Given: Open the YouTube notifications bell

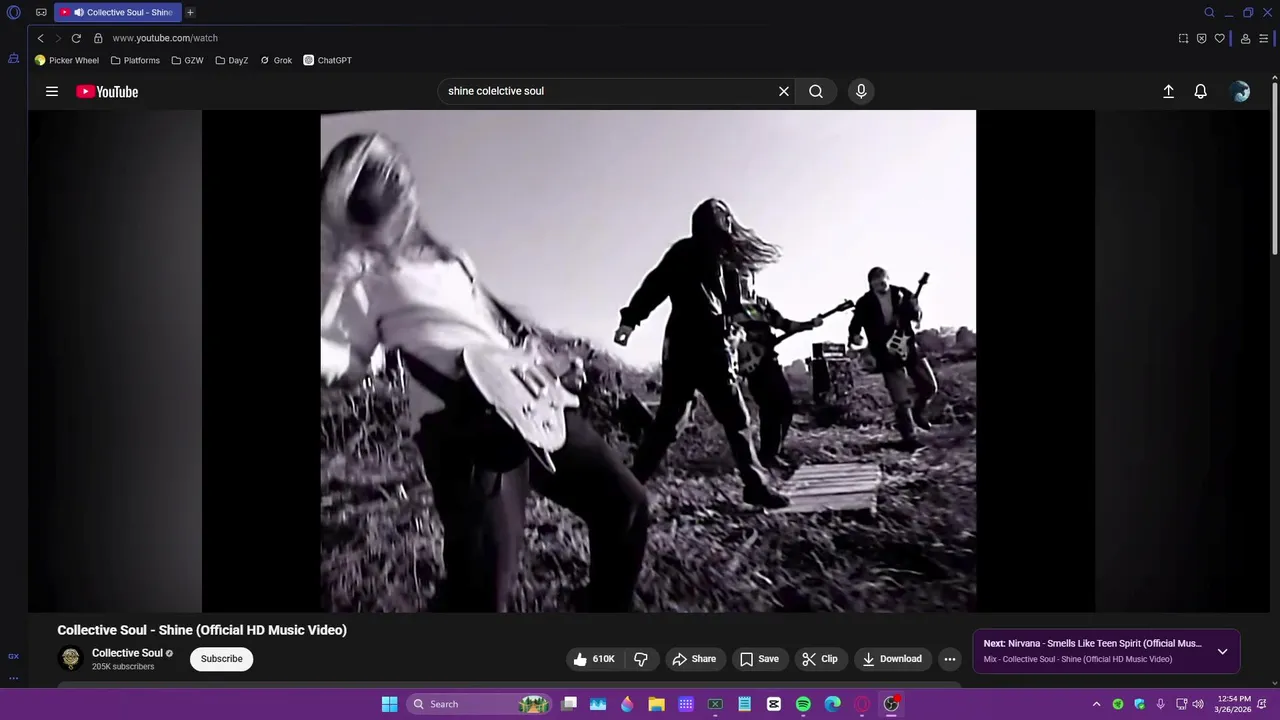Looking at the screenshot, I should [x=1201, y=91].
